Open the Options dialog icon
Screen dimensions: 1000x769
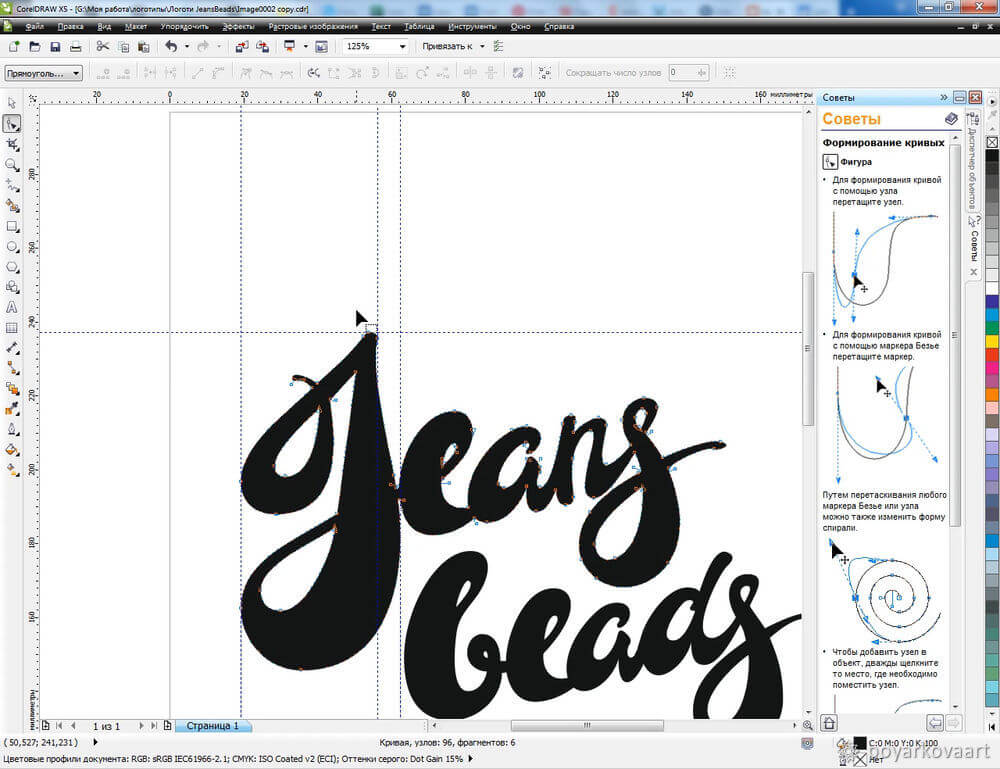coord(499,47)
